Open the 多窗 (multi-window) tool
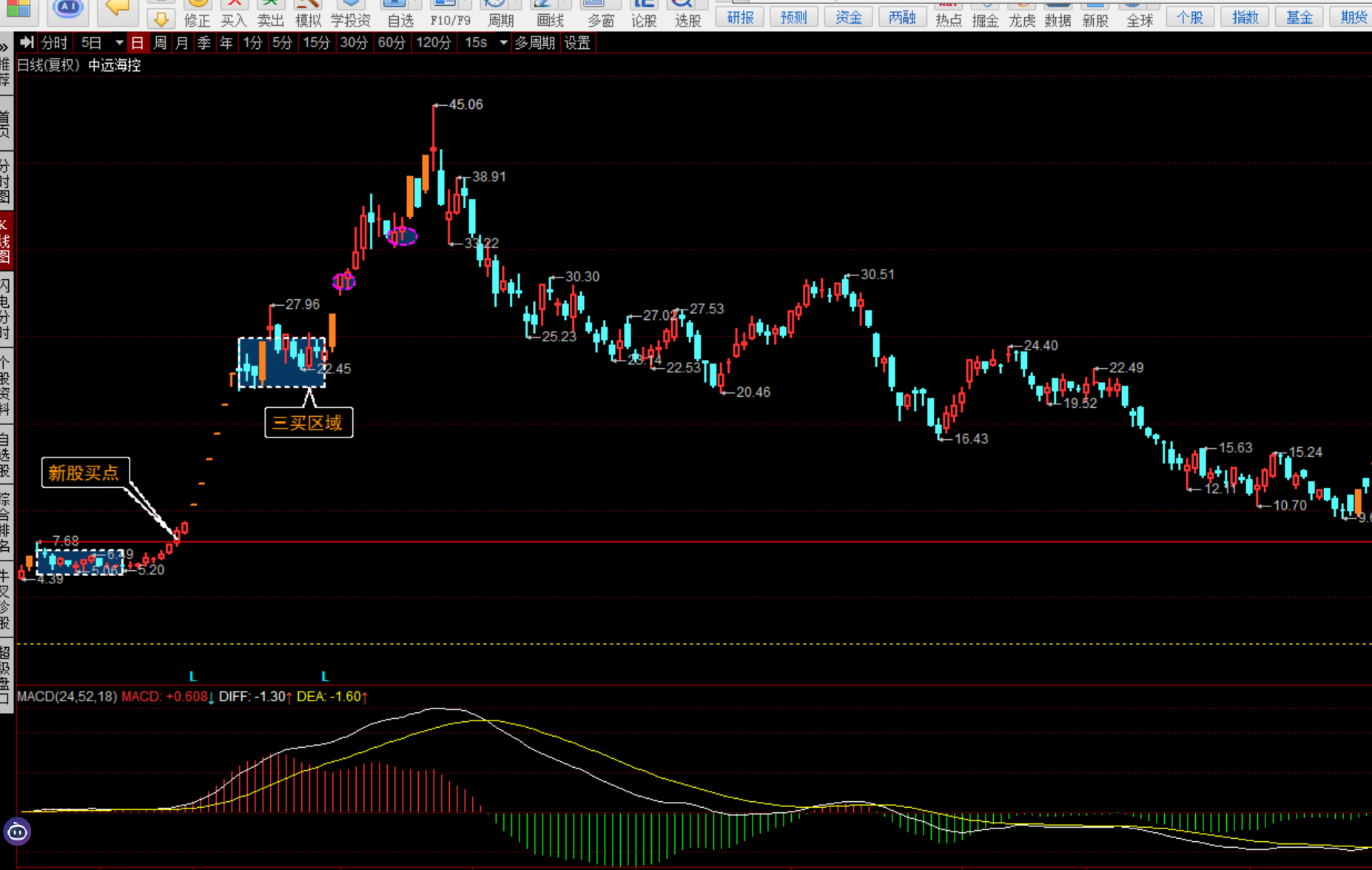Viewport: 1372px width, 870px height. click(601, 14)
